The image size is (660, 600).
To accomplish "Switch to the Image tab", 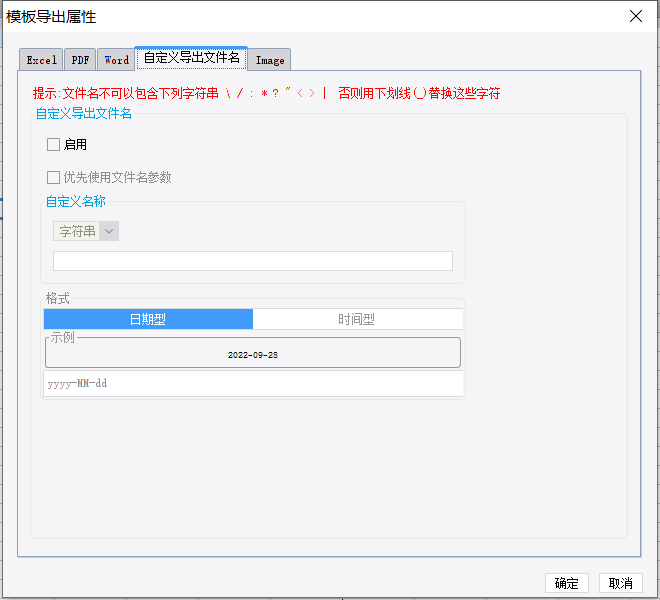I will click(x=270, y=60).
